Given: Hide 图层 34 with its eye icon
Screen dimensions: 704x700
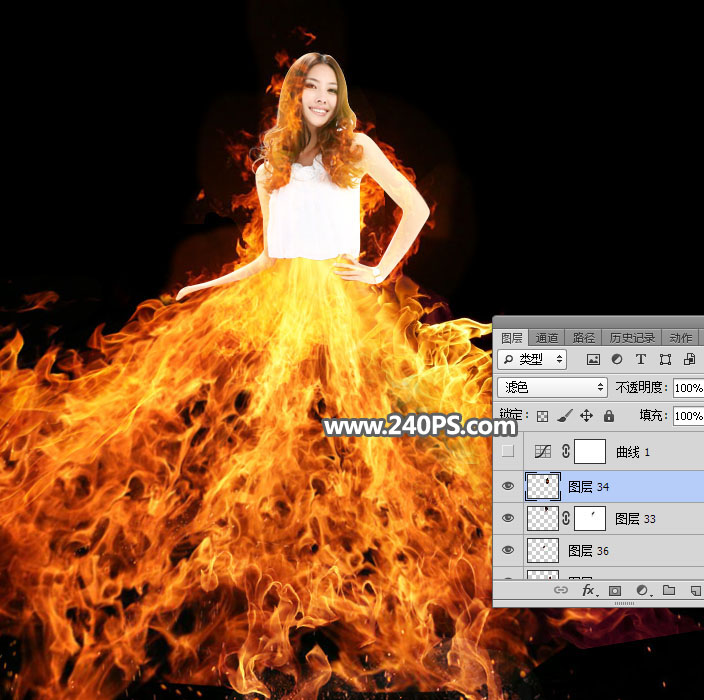Looking at the screenshot, I should pos(508,486).
